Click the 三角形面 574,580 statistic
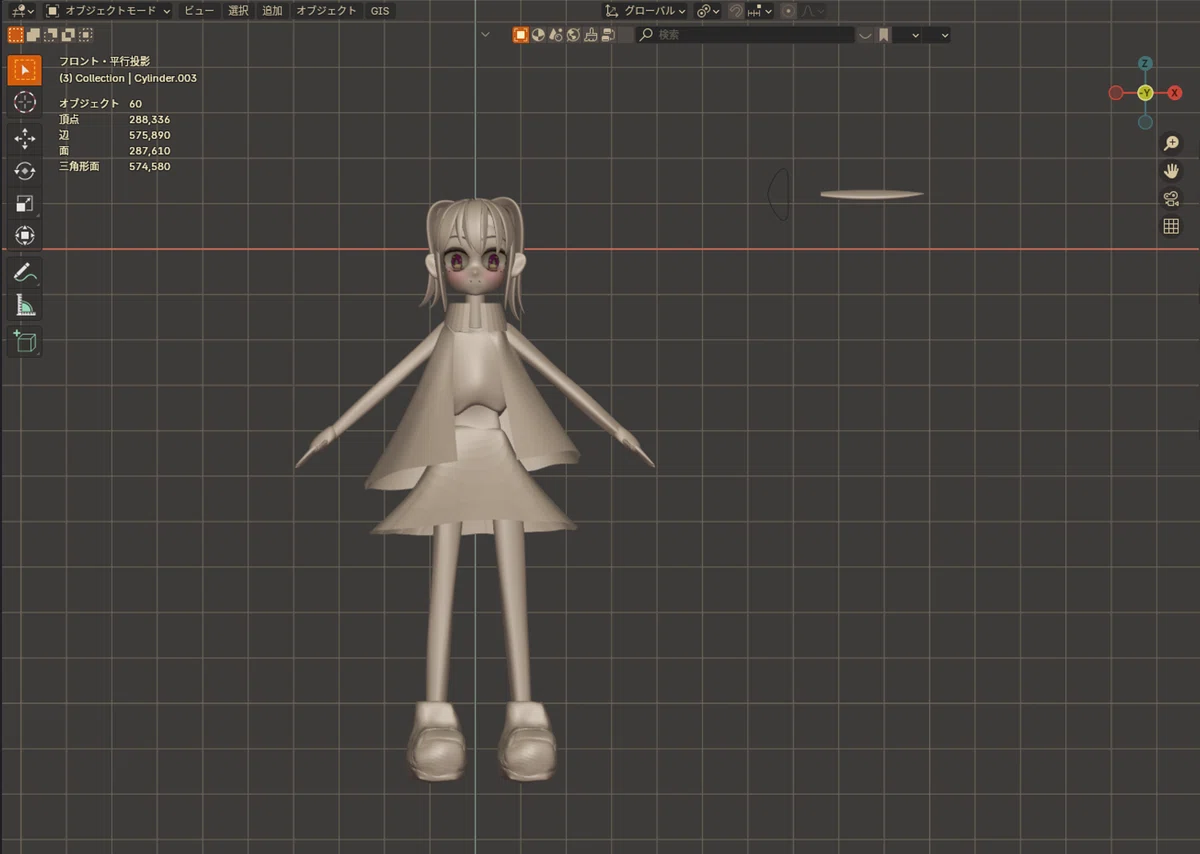1200x854 pixels. click(114, 166)
